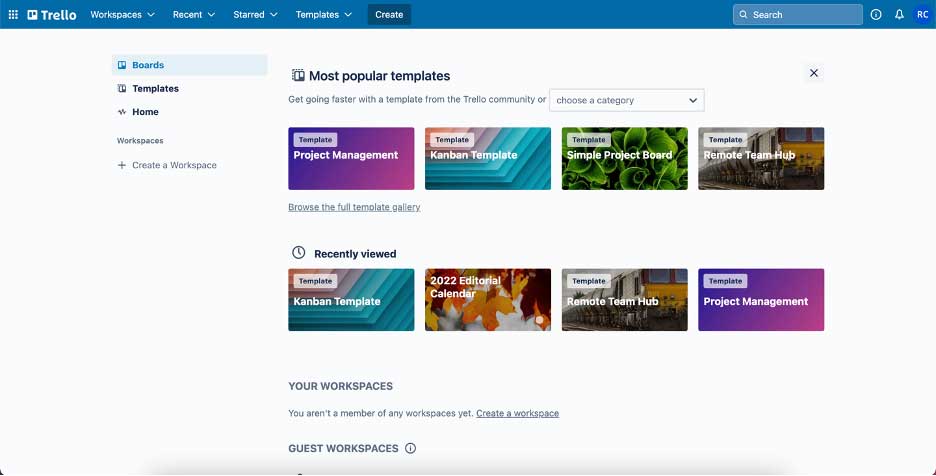Open the notifications bell

899,14
